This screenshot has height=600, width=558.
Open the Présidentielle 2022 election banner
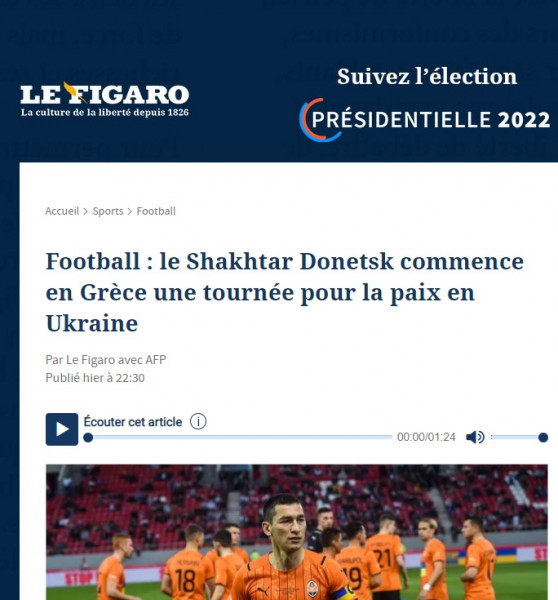pos(425,120)
